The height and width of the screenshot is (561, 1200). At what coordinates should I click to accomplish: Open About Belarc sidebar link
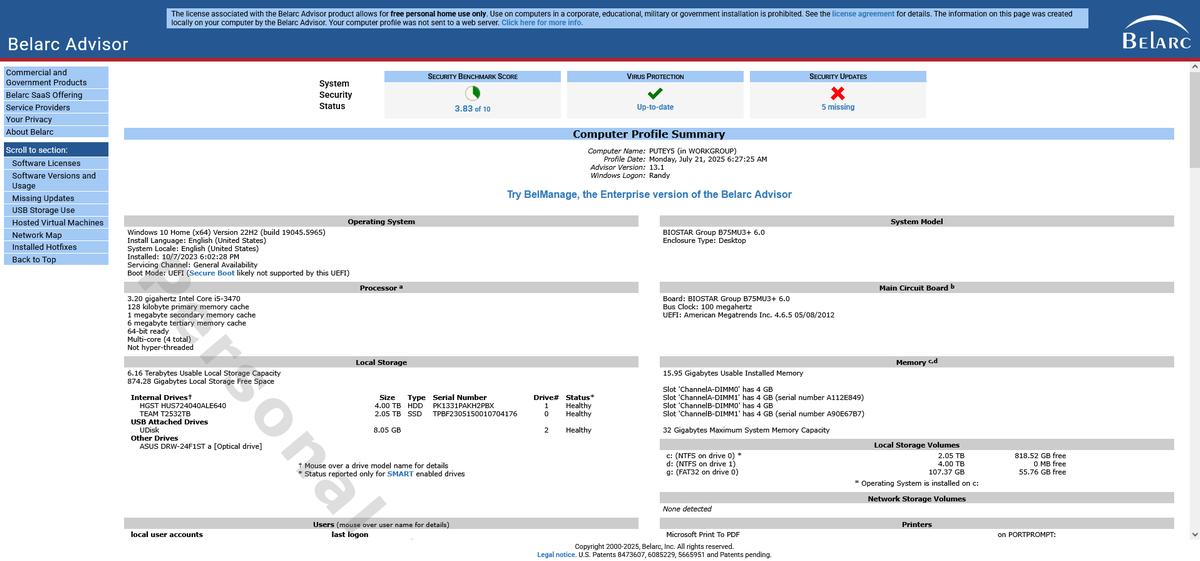pos(56,132)
